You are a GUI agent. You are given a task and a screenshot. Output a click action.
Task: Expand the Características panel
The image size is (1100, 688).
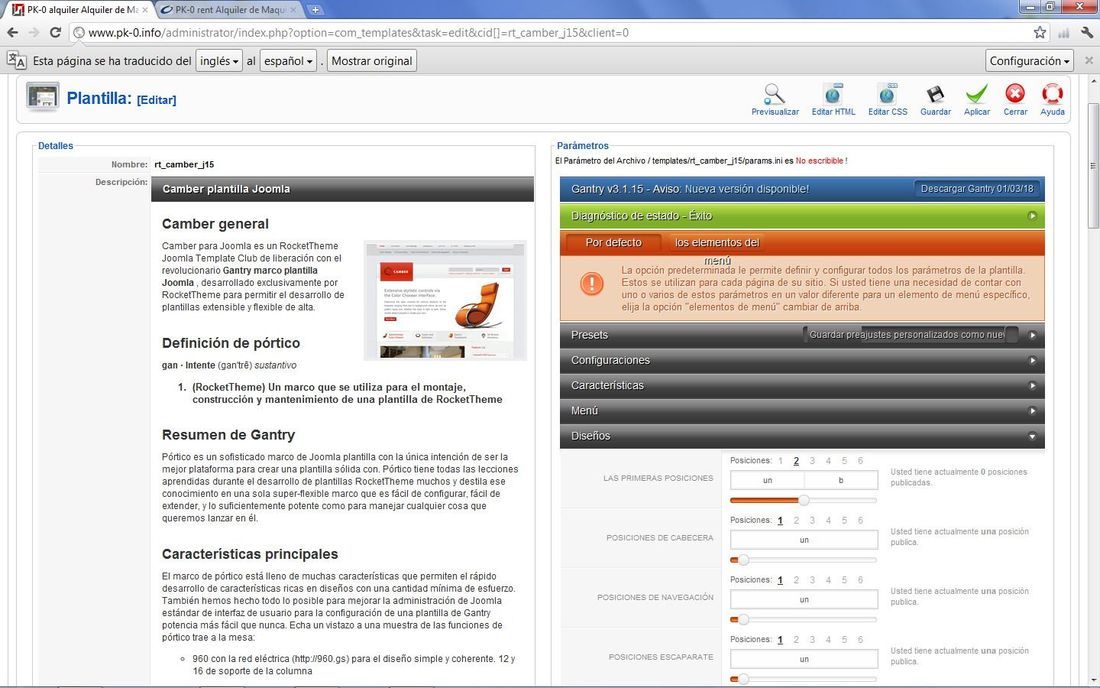(802, 386)
